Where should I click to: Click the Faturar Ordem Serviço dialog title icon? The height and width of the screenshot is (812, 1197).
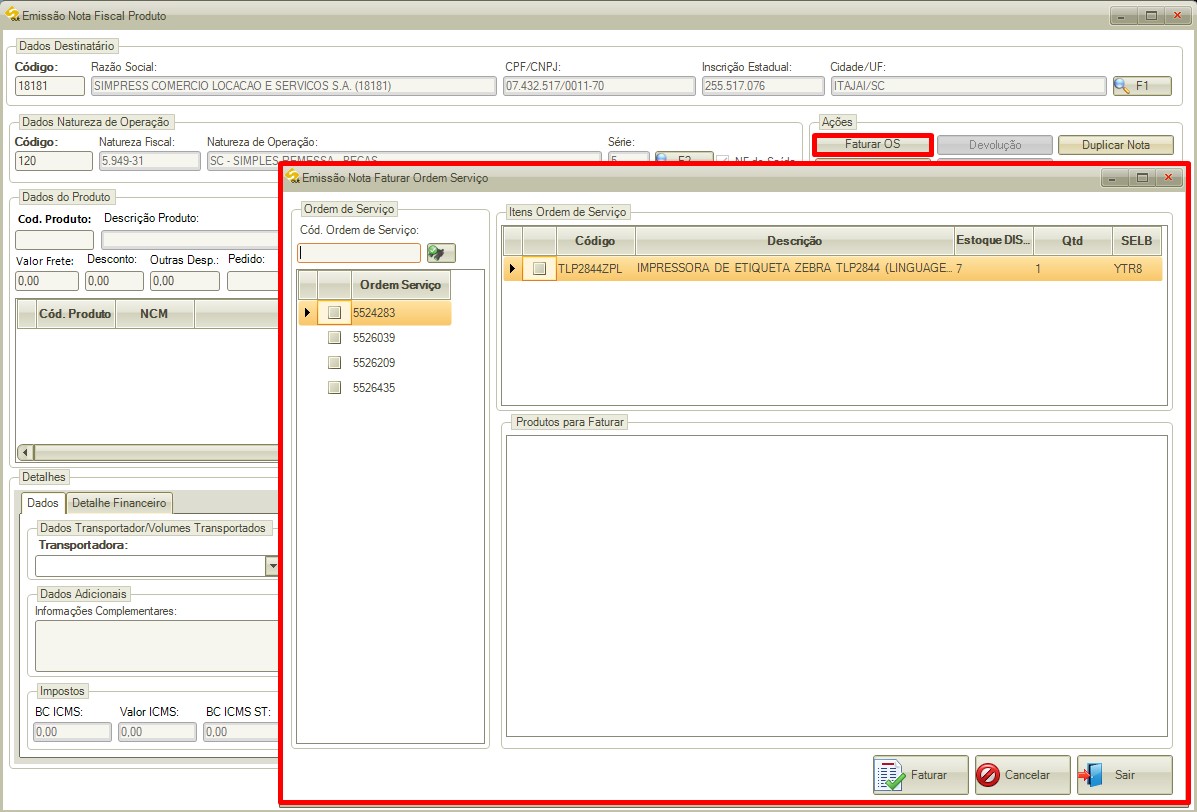click(x=292, y=178)
